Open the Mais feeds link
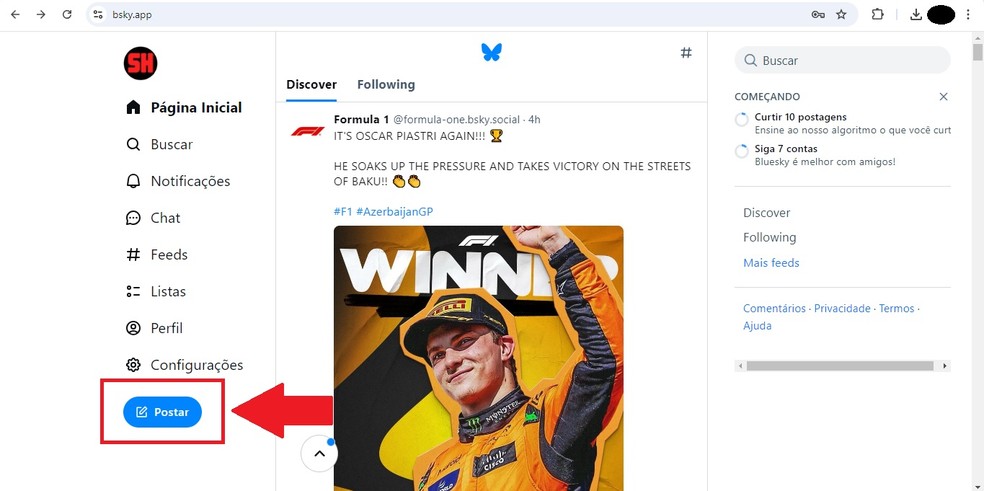 (x=771, y=263)
